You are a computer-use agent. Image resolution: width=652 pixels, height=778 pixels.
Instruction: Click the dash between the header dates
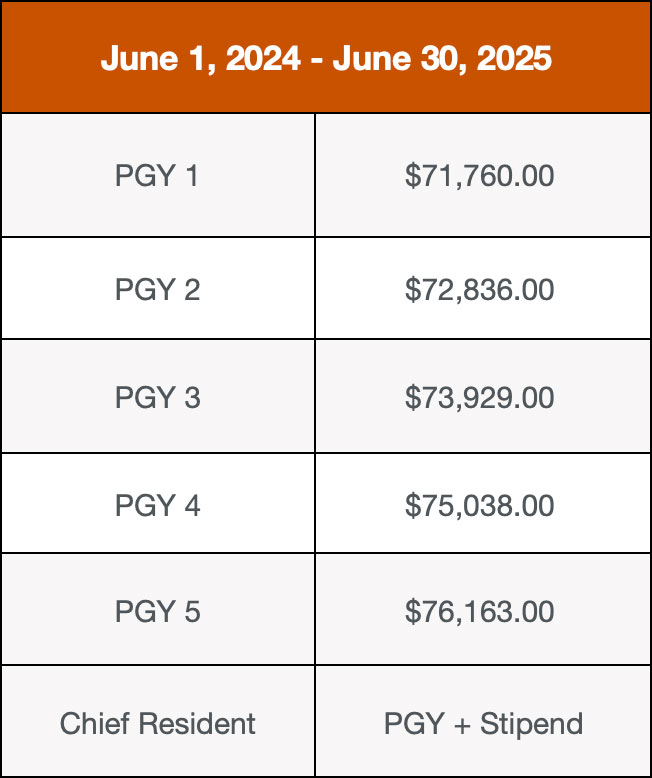point(316,59)
